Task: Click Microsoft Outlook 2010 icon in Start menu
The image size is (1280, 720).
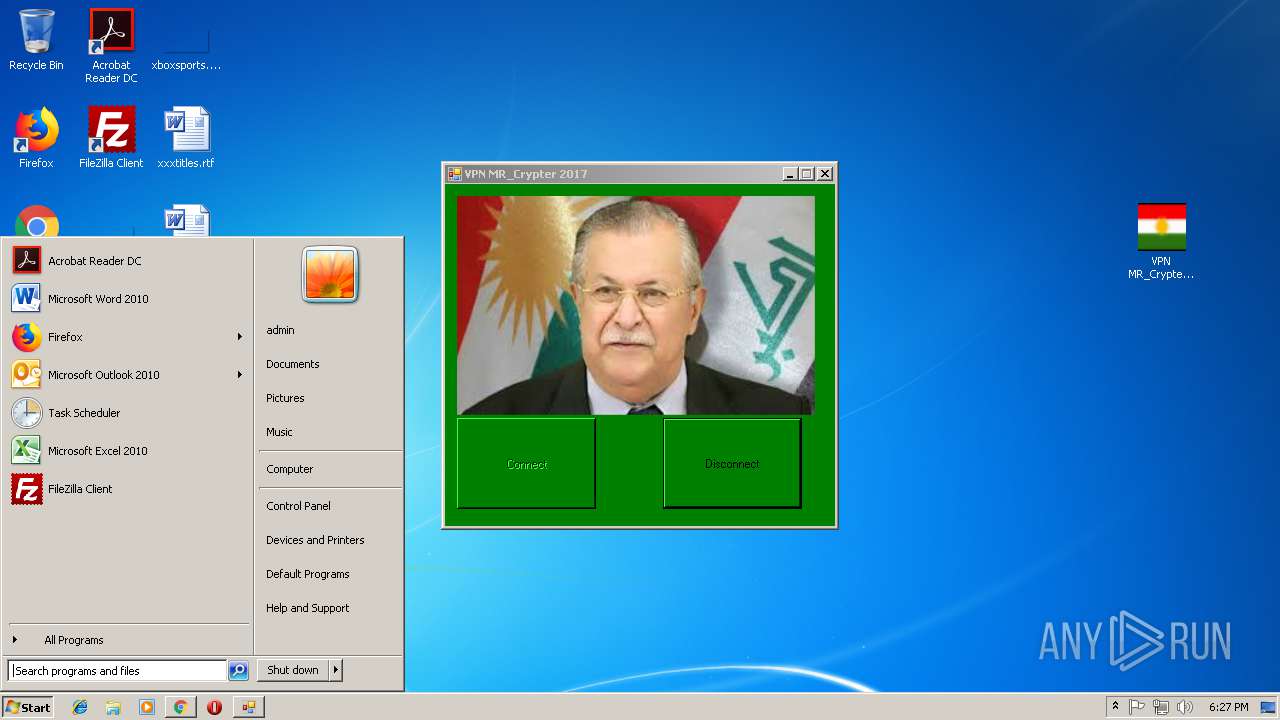Action: pos(27,375)
